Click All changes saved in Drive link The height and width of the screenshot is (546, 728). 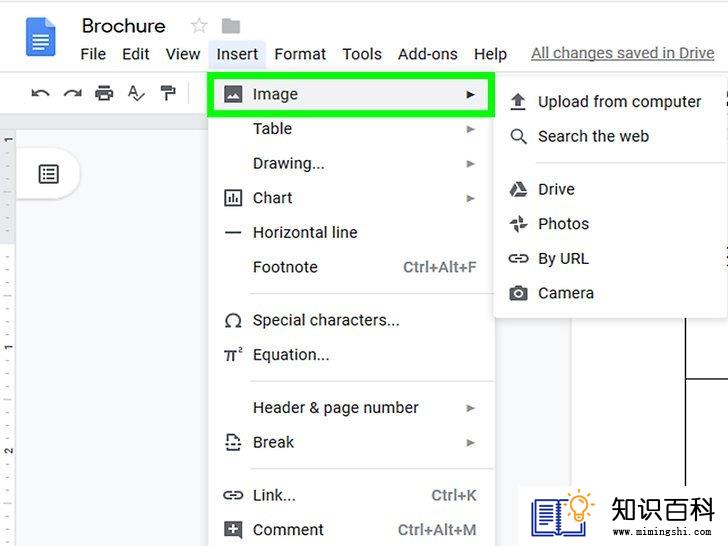click(623, 53)
